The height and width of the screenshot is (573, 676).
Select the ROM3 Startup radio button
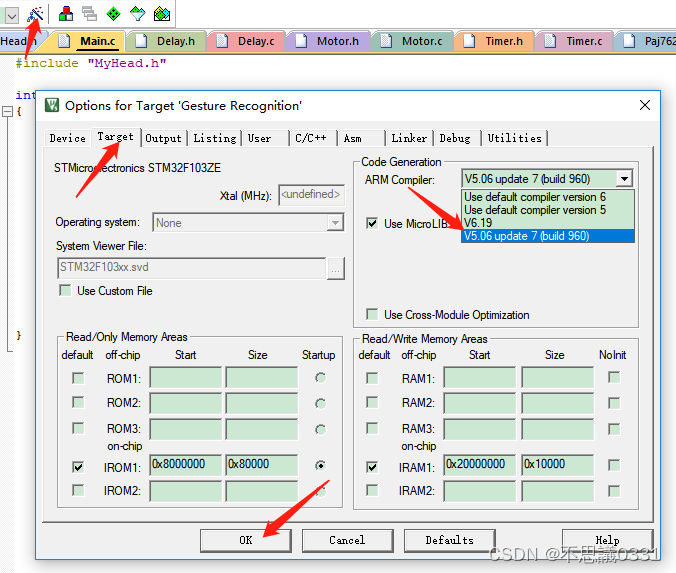tap(320, 429)
